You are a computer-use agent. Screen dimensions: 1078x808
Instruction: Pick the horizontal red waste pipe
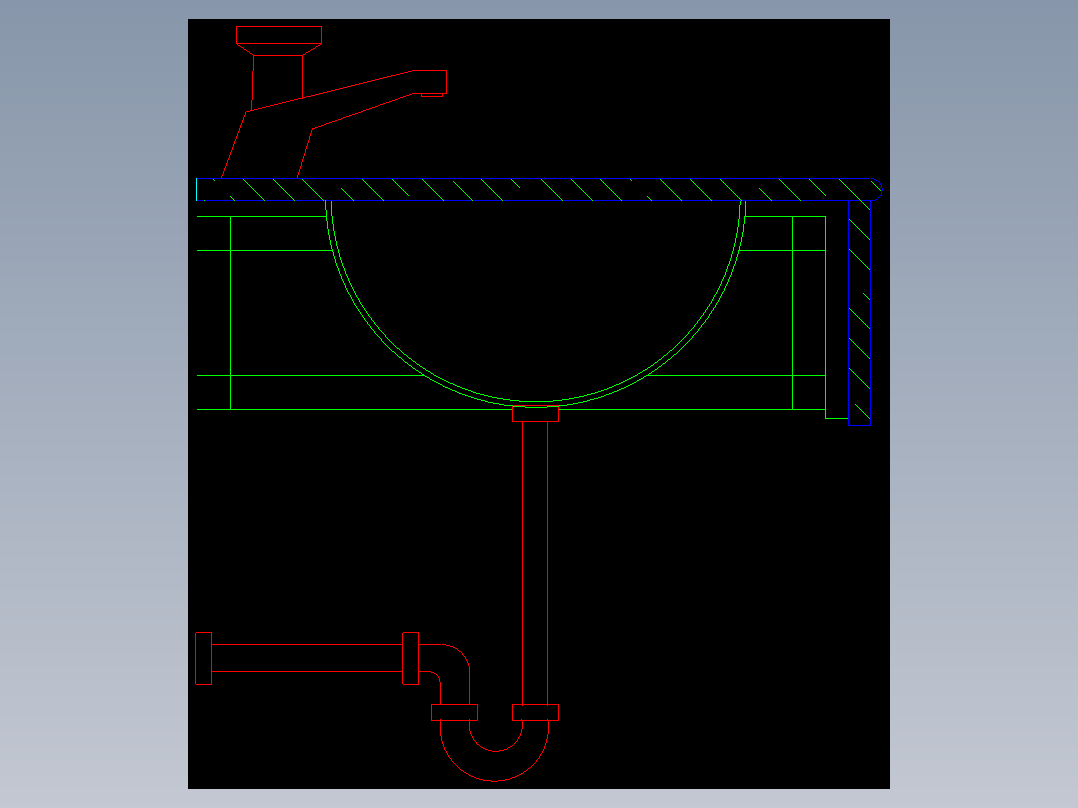[x=307, y=658]
